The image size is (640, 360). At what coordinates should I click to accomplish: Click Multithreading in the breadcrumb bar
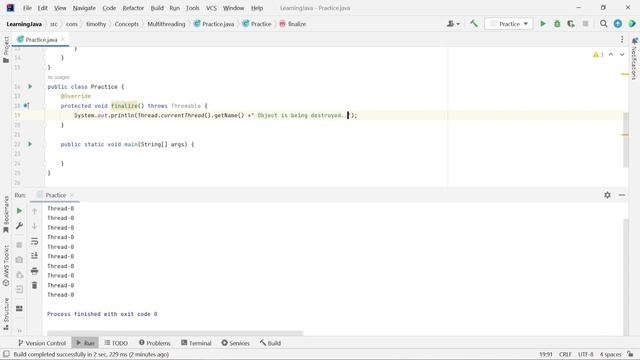click(x=166, y=24)
